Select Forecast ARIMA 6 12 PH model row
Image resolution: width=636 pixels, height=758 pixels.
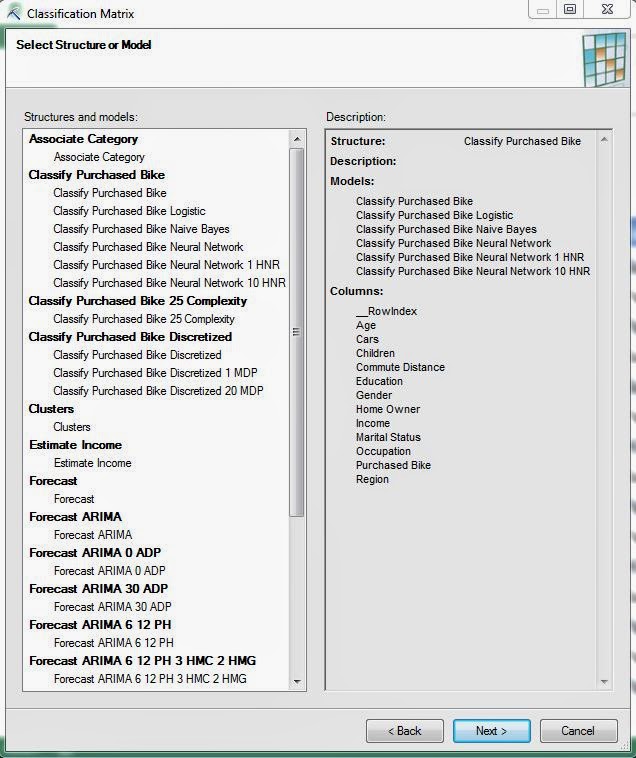114,642
